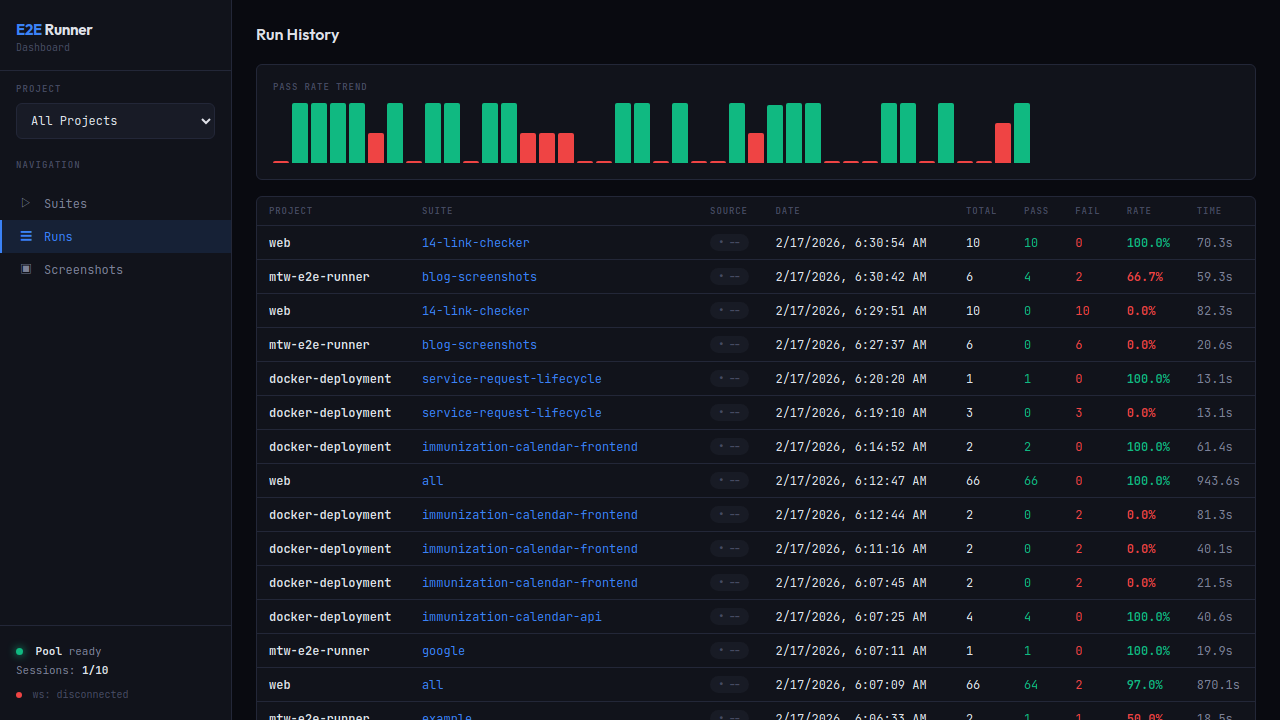This screenshot has height=720, width=1280.
Task: Click the 66.7% rate value
Action: tap(1145, 277)
